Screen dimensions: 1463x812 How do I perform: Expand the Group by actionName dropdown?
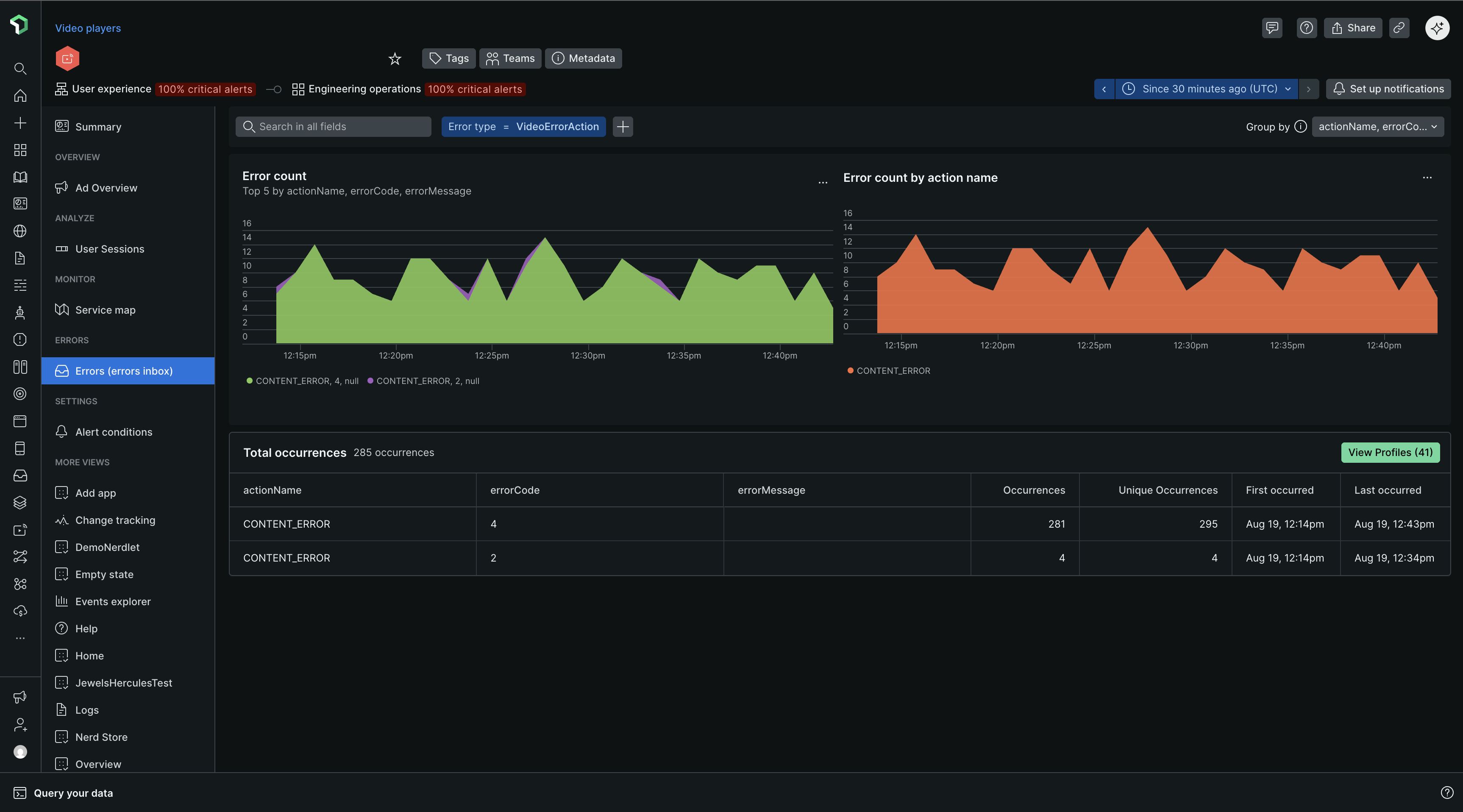pos(1377,127)
